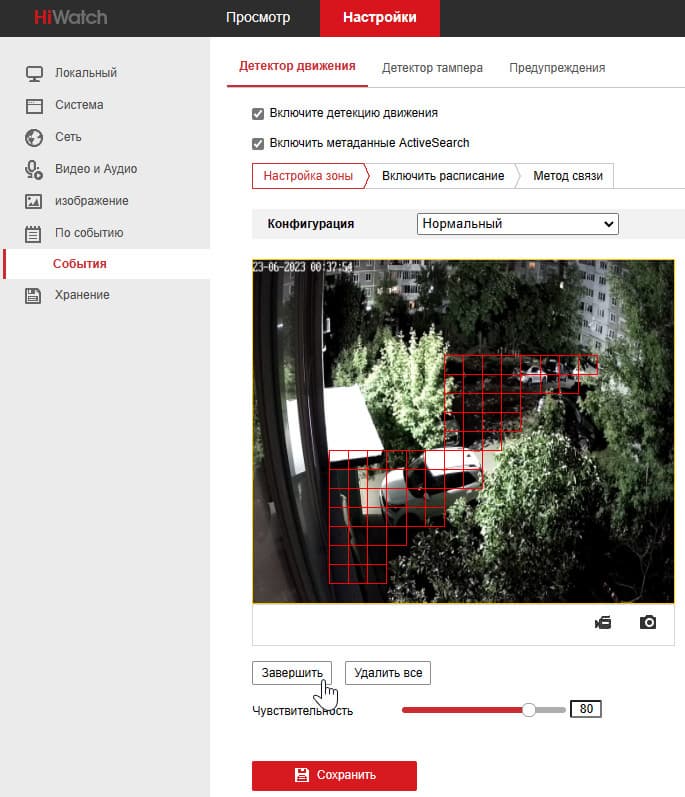
Task: Take a snapshot with the camera icon
Action: [x=648, y=622]
